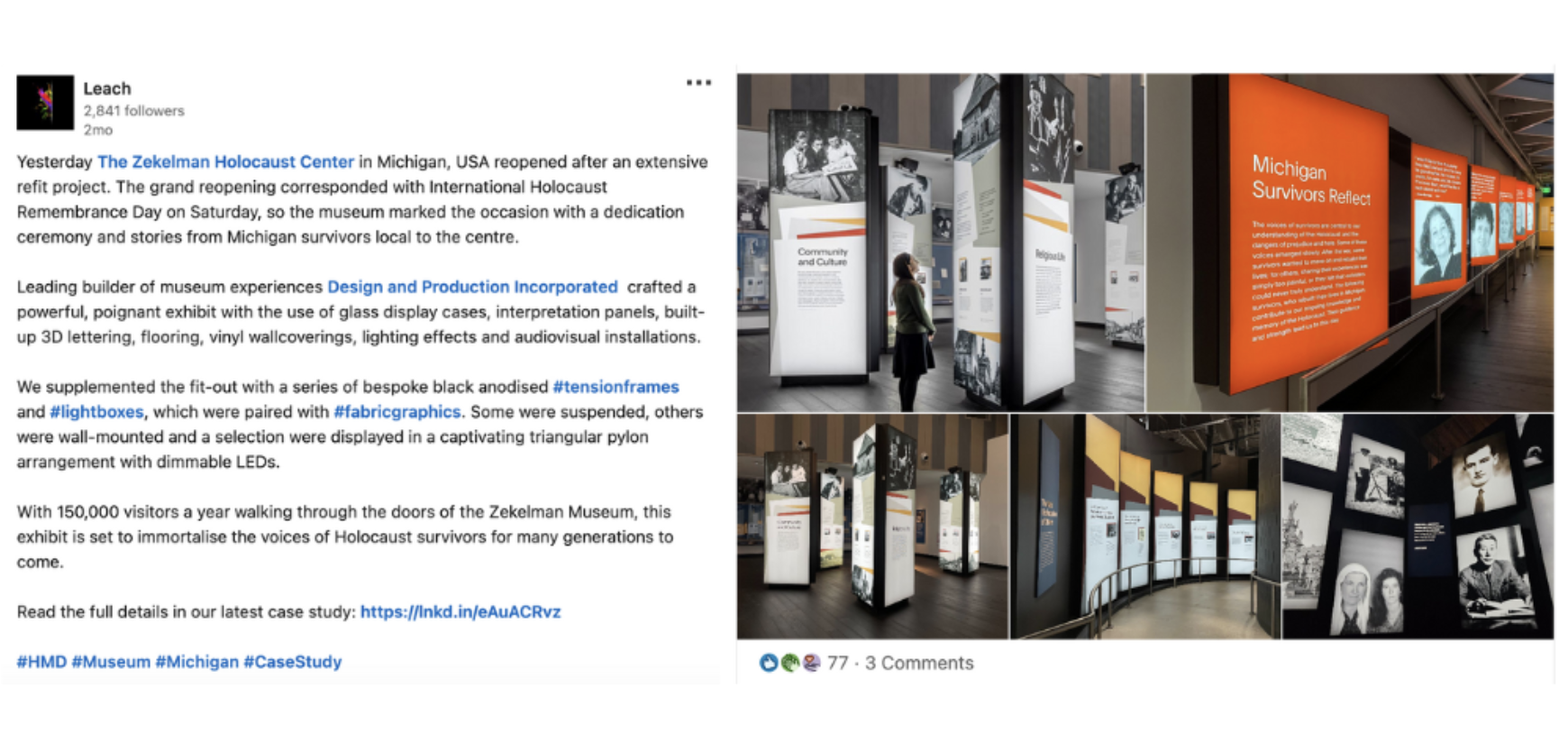Viewport: 1568px width, 734px height.
Task: Click the blue like reaction icon
Action: click(769, 663)
